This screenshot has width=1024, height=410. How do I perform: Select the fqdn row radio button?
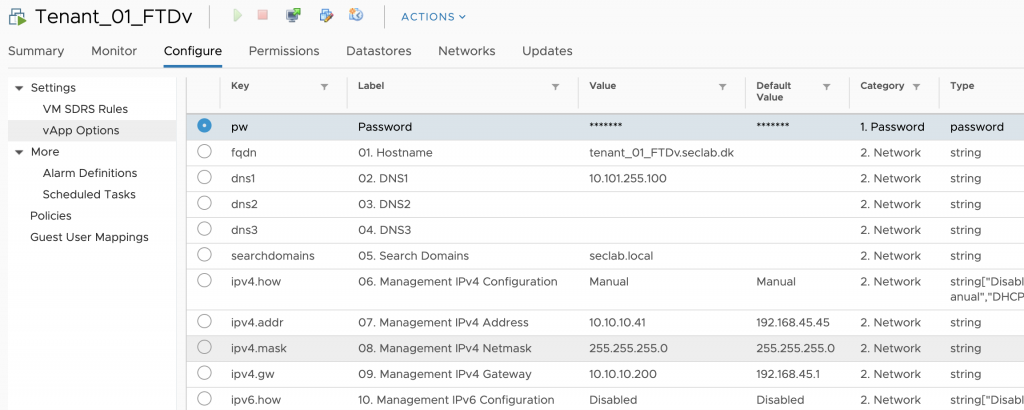pos(205,152)
